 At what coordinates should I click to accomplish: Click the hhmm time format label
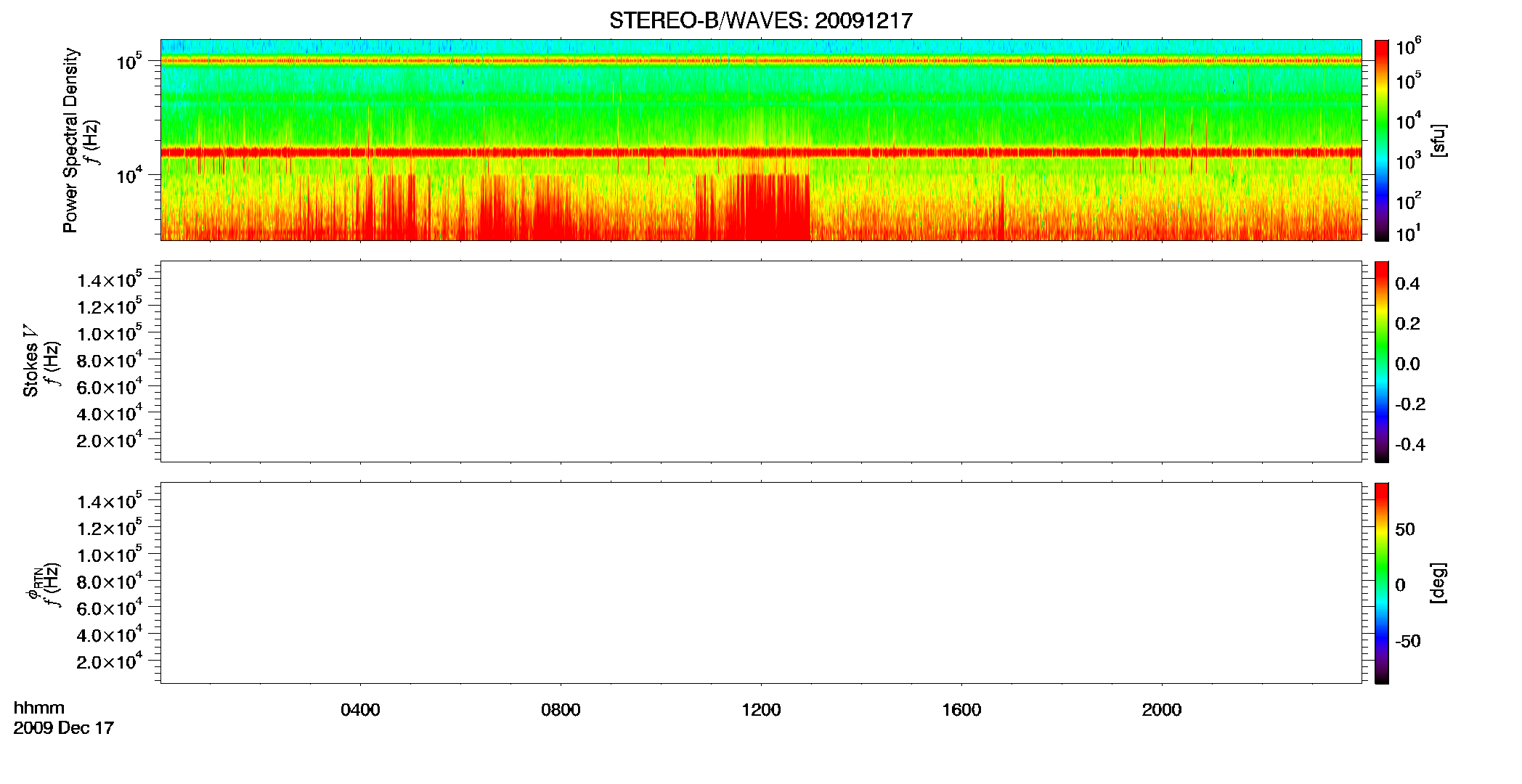pyautogui.click(x=39, y=708)
